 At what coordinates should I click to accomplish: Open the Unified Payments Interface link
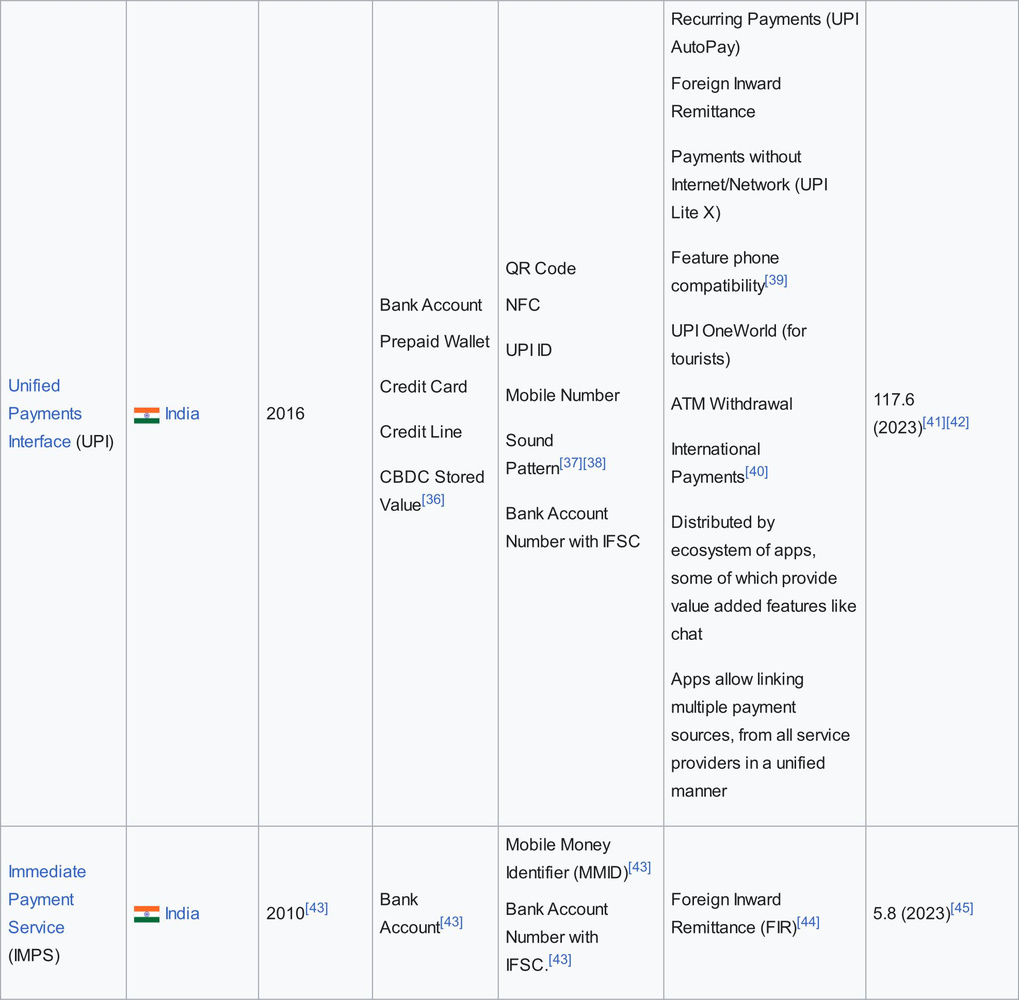[45, 413]
